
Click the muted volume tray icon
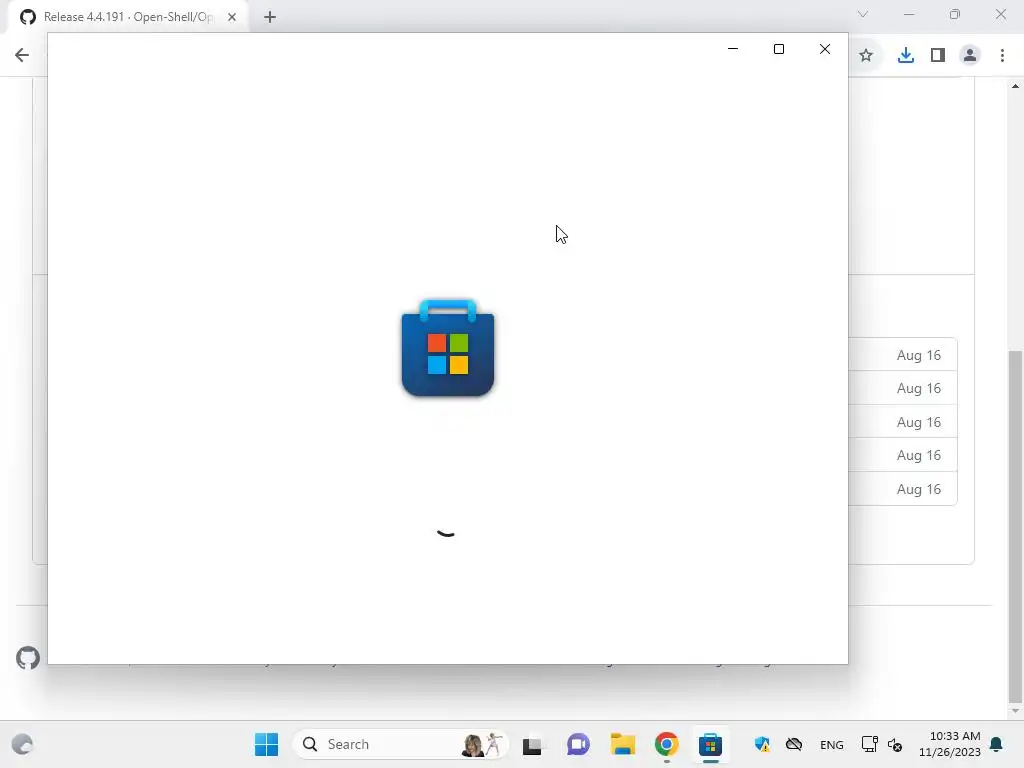[895, 744]
